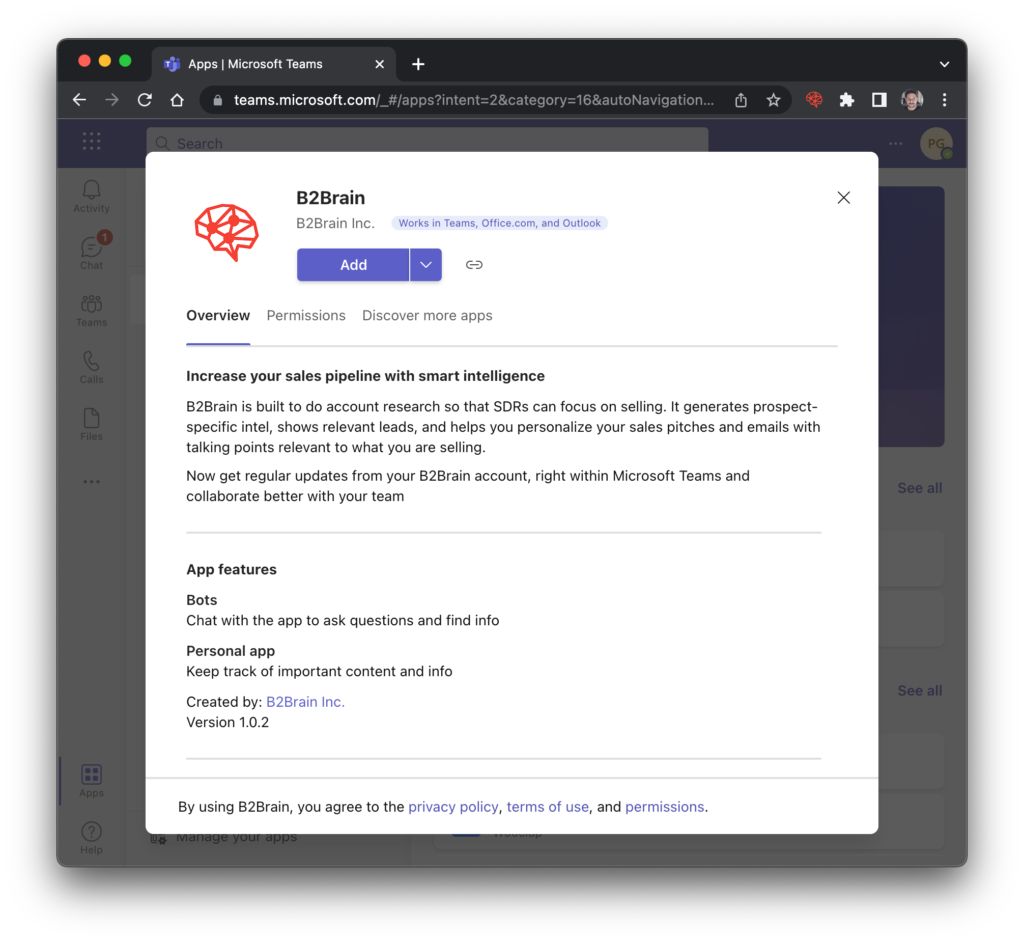Copy the app link using the link icon
1024x942 pixels.
click(474, 264)
